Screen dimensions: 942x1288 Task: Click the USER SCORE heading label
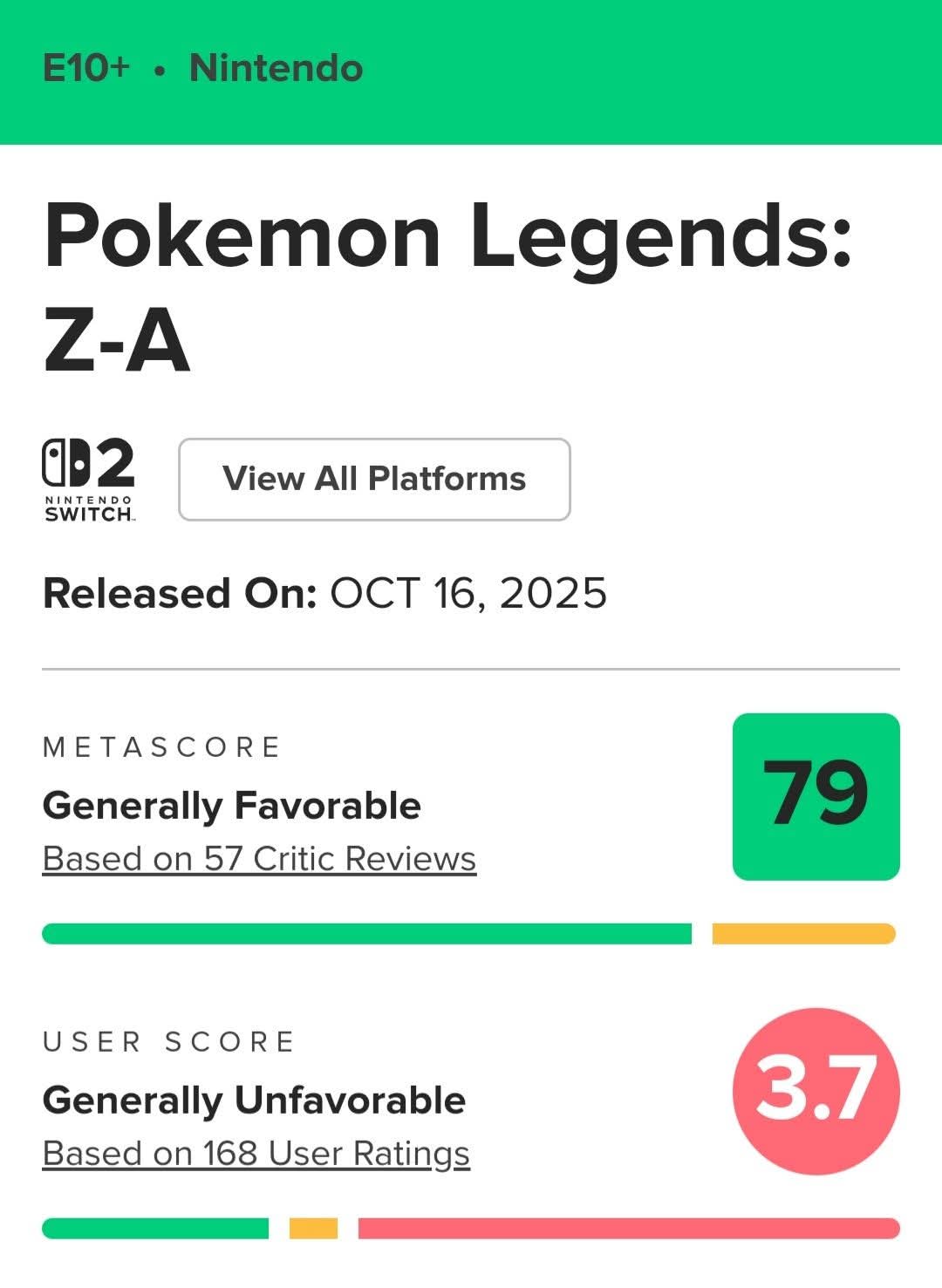[168, 1042]
